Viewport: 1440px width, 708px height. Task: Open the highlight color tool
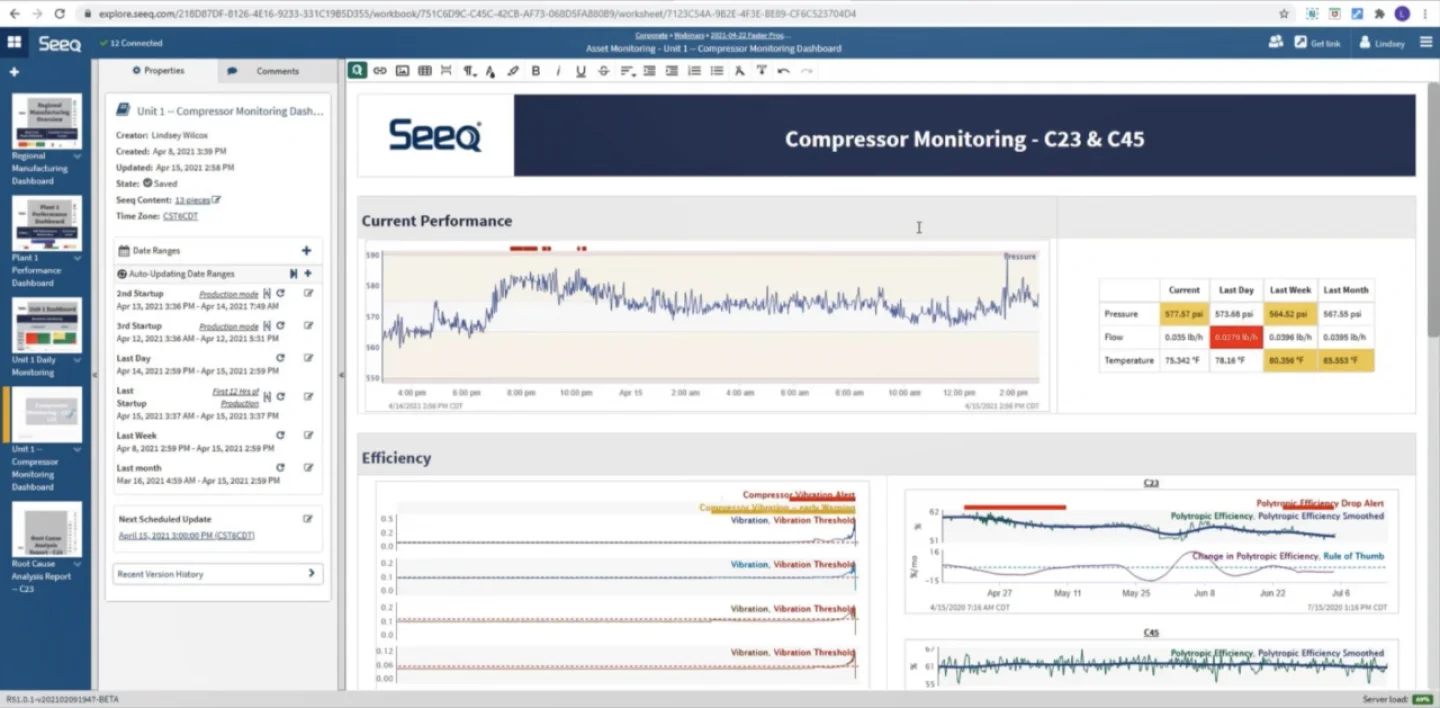513,71
